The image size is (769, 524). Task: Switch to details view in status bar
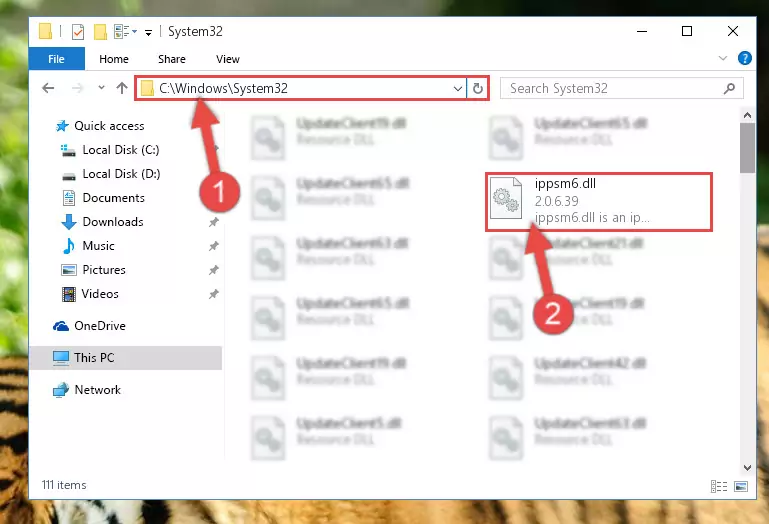(x=719, y=486)
